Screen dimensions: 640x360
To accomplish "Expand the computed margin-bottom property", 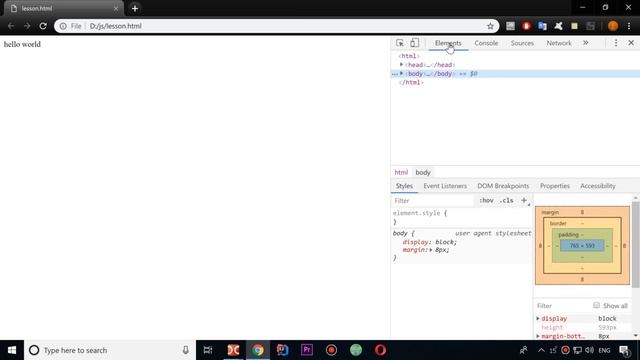I will coord(538,336).
